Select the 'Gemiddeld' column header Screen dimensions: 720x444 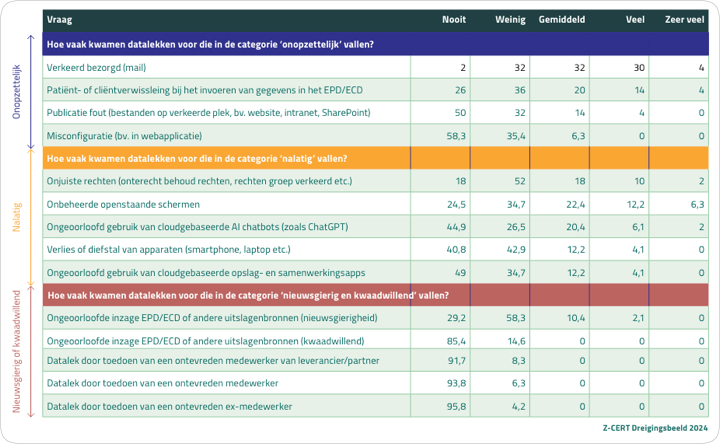[x=562, y=20]
